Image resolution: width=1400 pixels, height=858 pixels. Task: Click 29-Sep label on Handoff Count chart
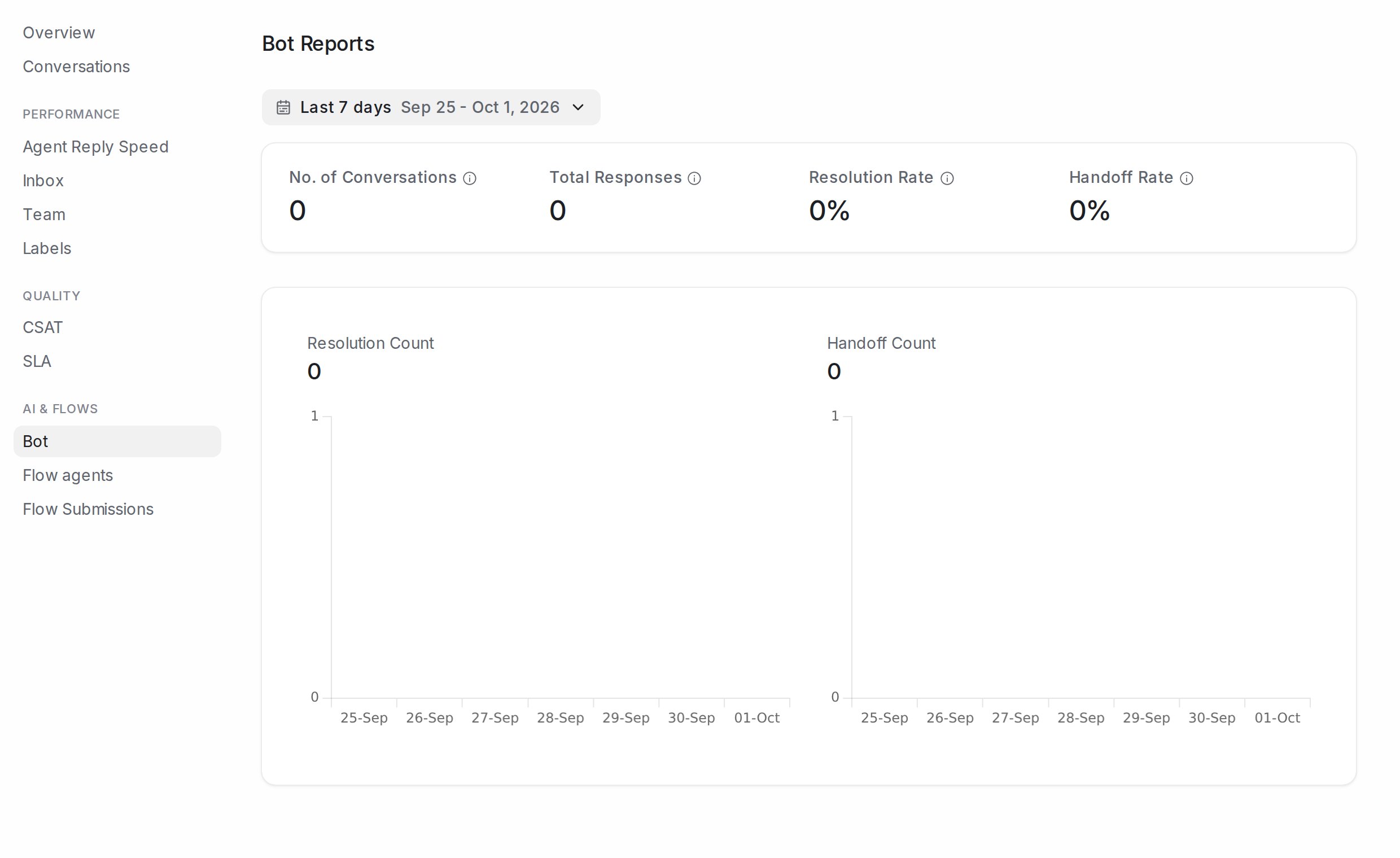(1147, 717)
